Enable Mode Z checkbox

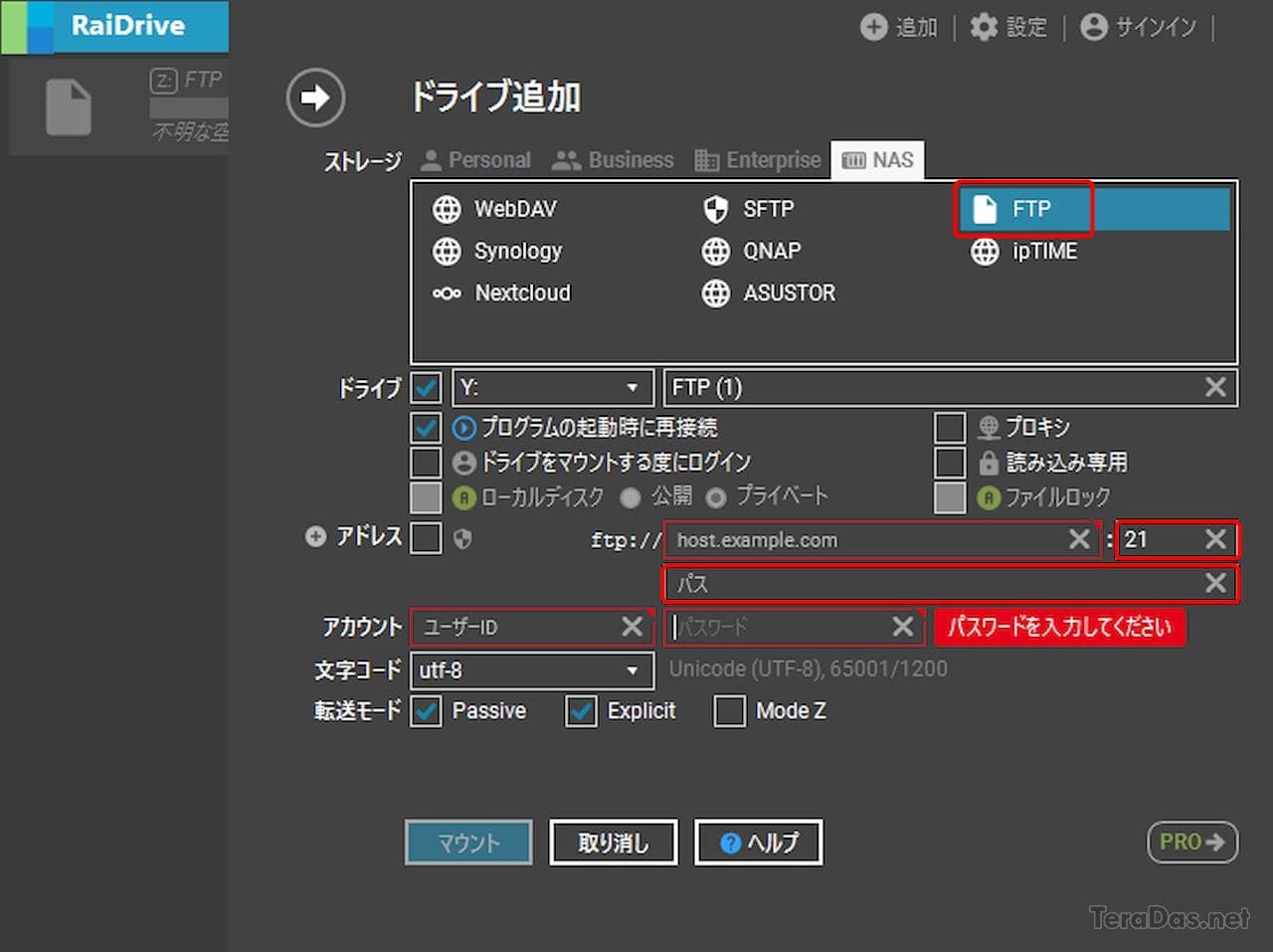click(x=729, y=711)
